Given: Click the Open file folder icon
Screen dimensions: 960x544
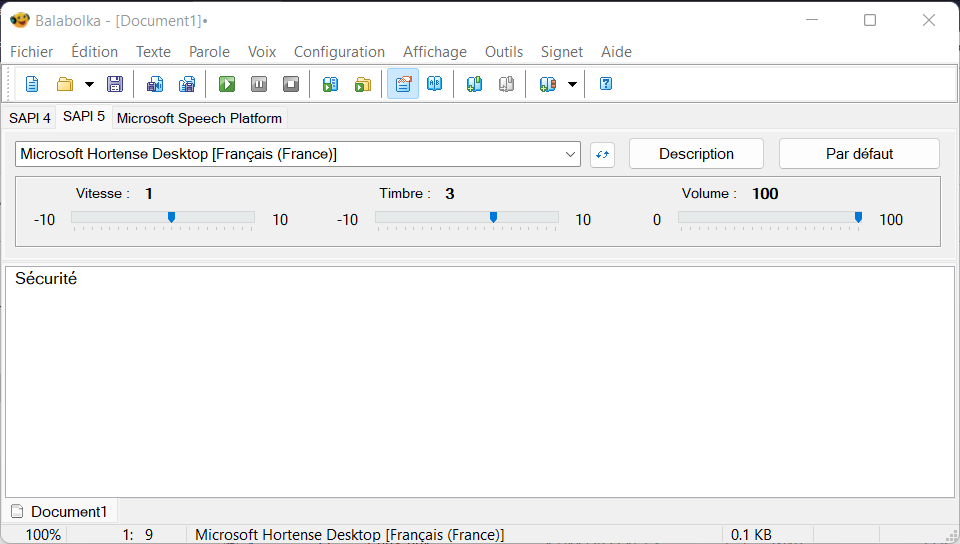Looking at the screenshot, I should click(65, 84).
